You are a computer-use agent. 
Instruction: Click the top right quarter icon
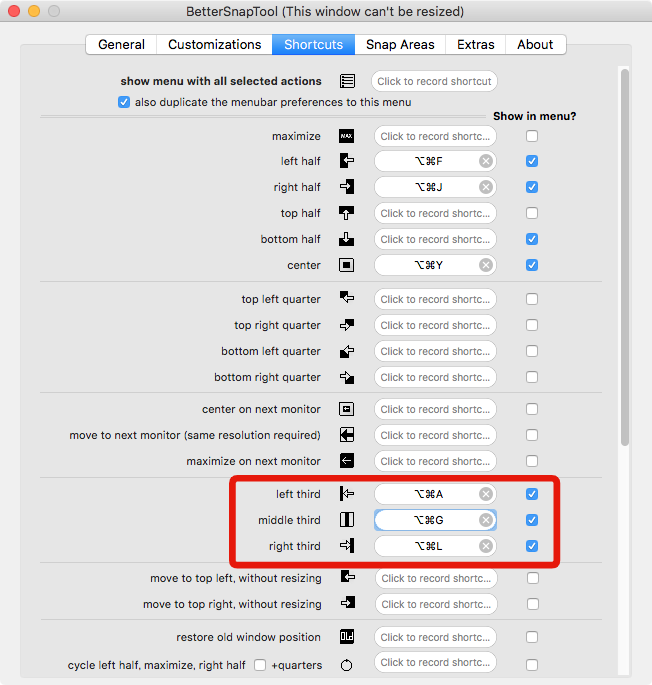(x=347, y=325)
